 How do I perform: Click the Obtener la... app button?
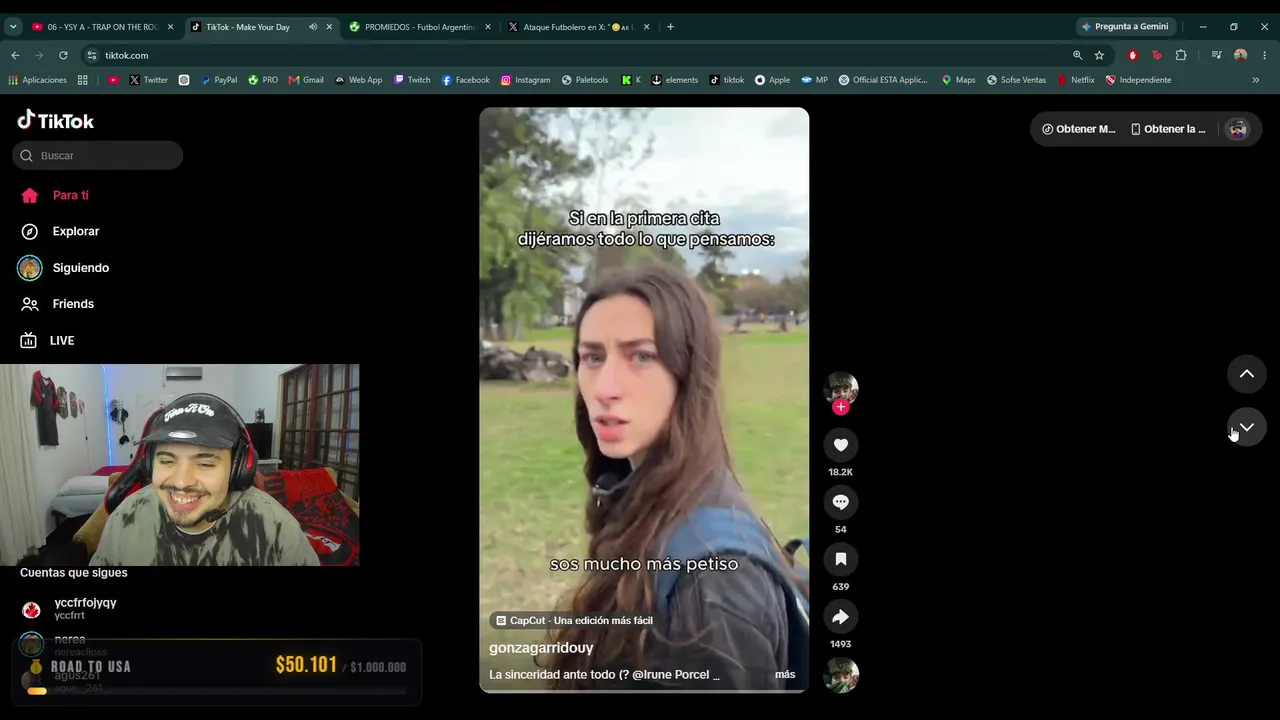[x=1168, y=129]
